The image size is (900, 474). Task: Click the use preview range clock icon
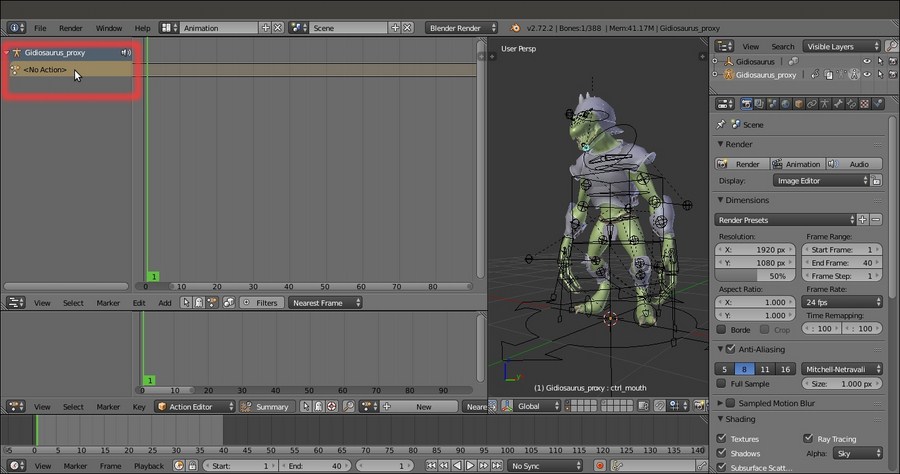(x=179, y=465)
